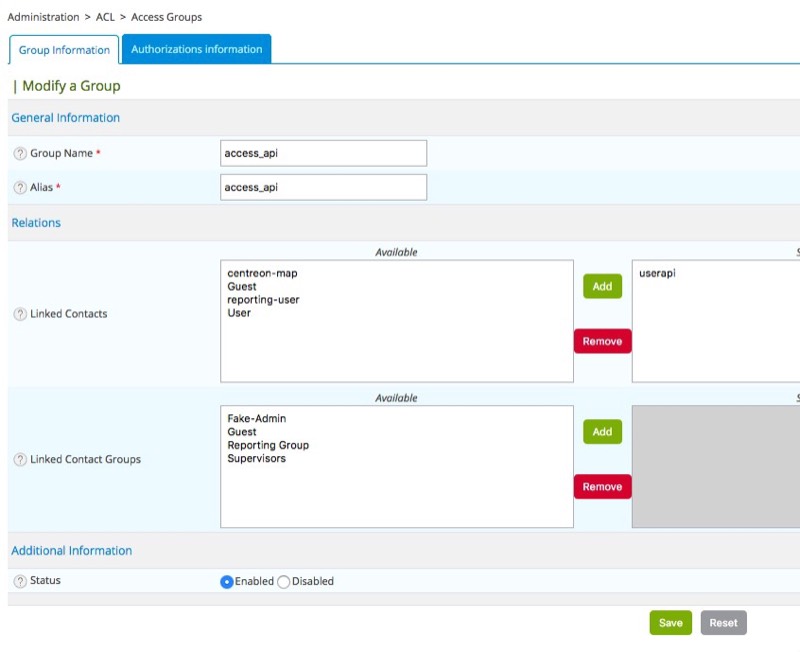Save the access group changes
Screen dimensions: 800x652
(x=670, y=623)
